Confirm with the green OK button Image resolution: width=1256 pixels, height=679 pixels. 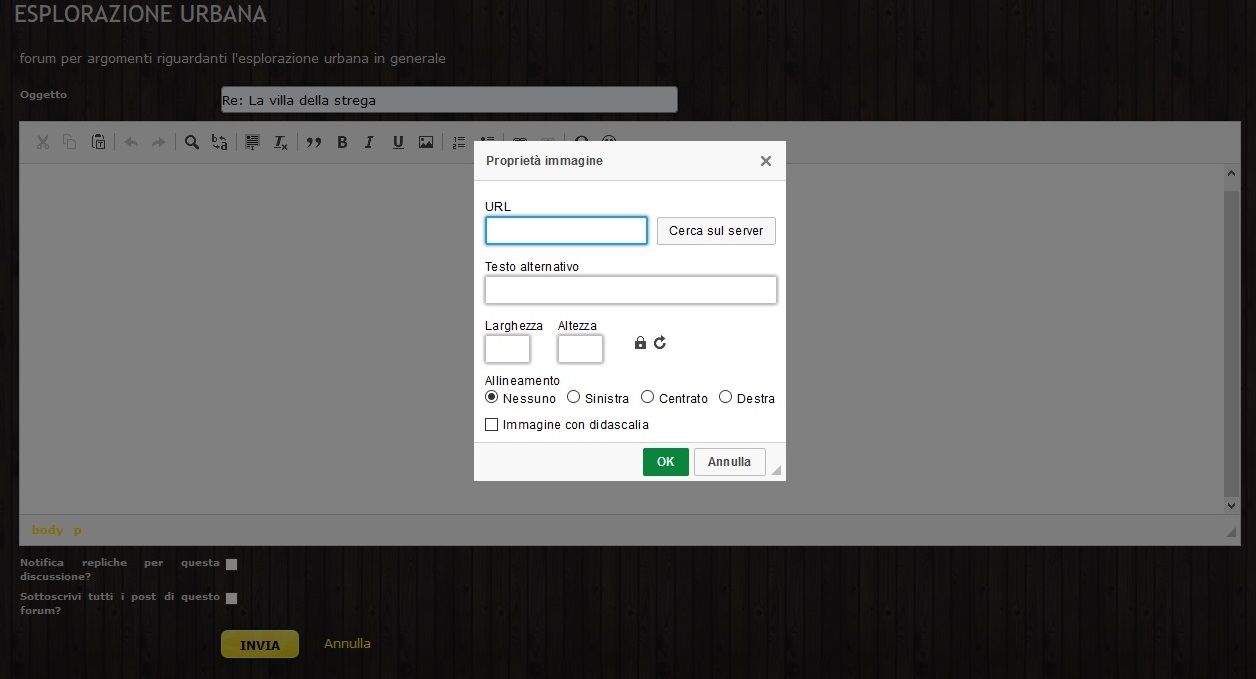pos(665,462)
